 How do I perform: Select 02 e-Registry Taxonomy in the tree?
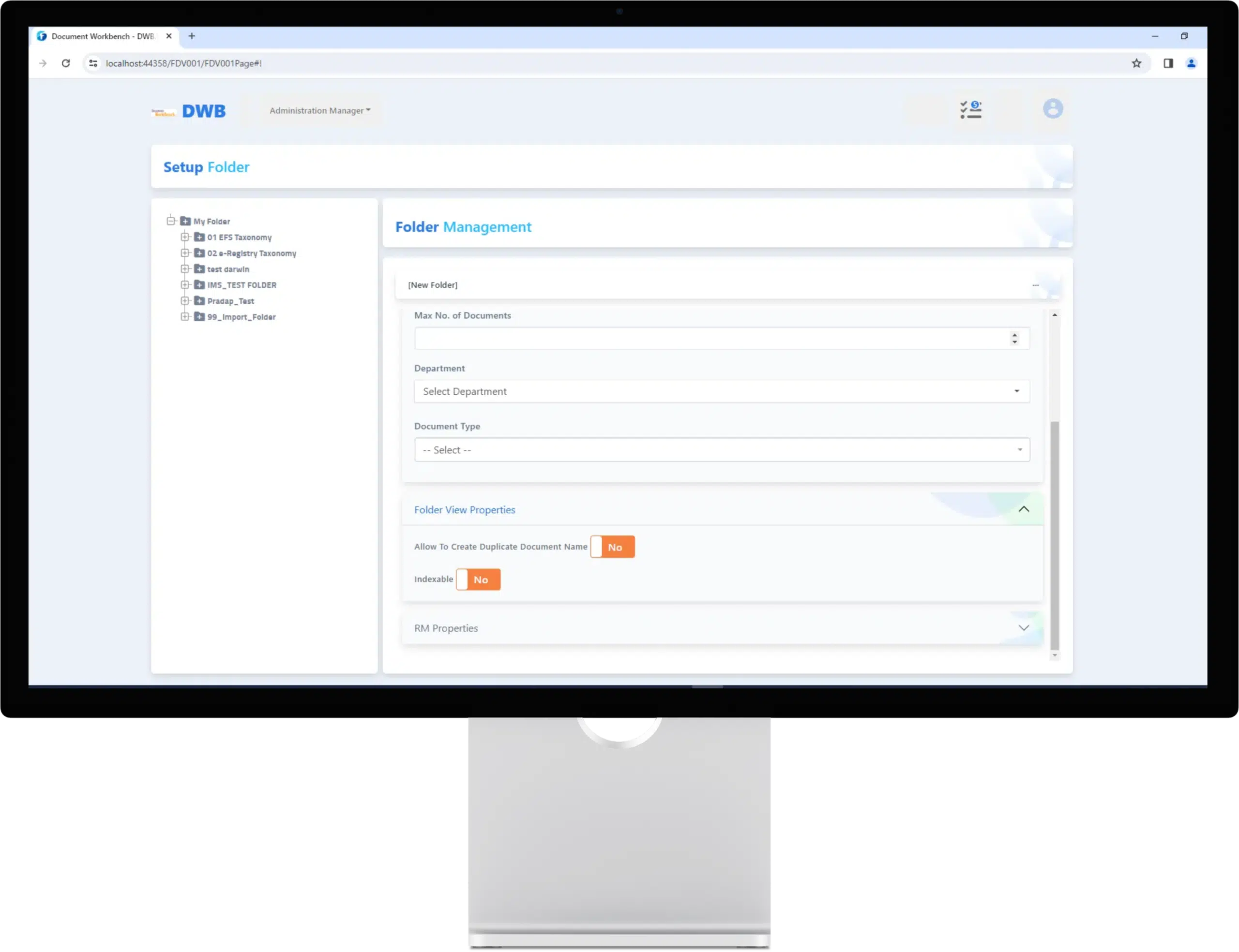coord(252,253)
